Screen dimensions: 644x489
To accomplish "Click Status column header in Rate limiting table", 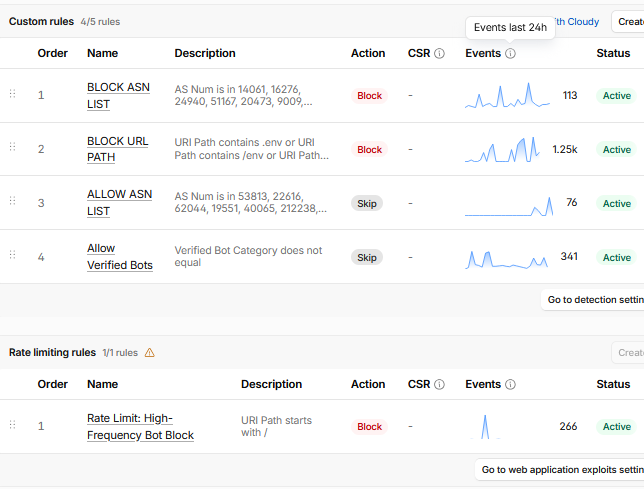I will 613,384.
